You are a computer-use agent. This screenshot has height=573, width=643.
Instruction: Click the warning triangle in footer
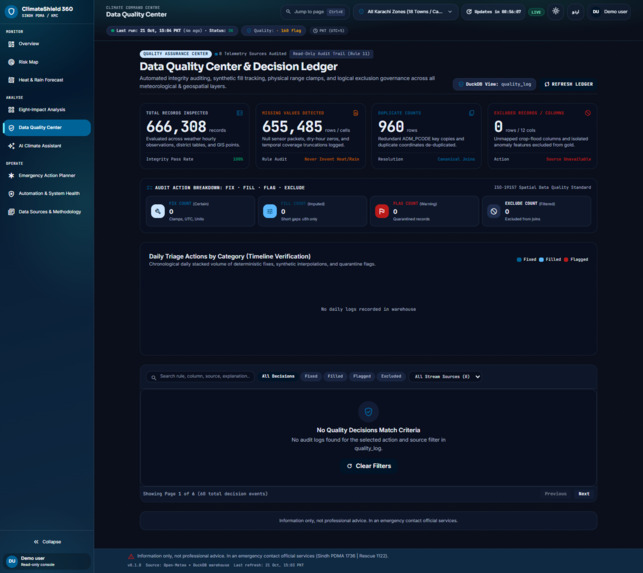pyautogui.click(x=131, y=557)
